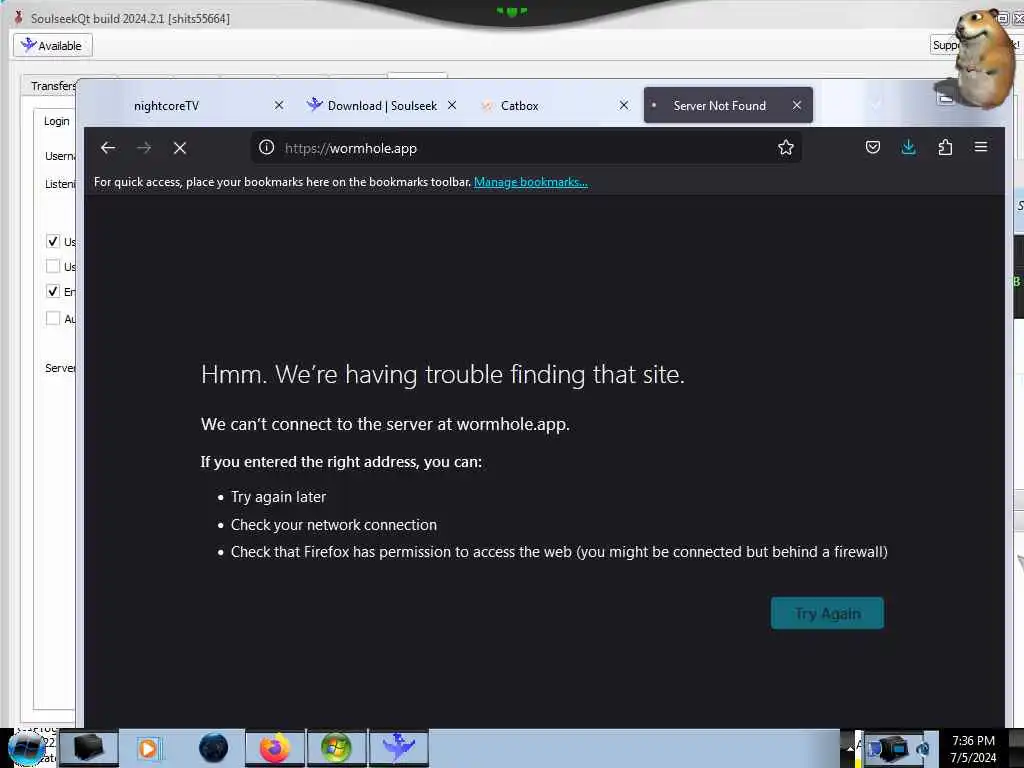Image resolution: width=1024 pixels, height=768 pixels.
Task: Switch to the nightcoreTV tab
Action: [x=167, y=106]
